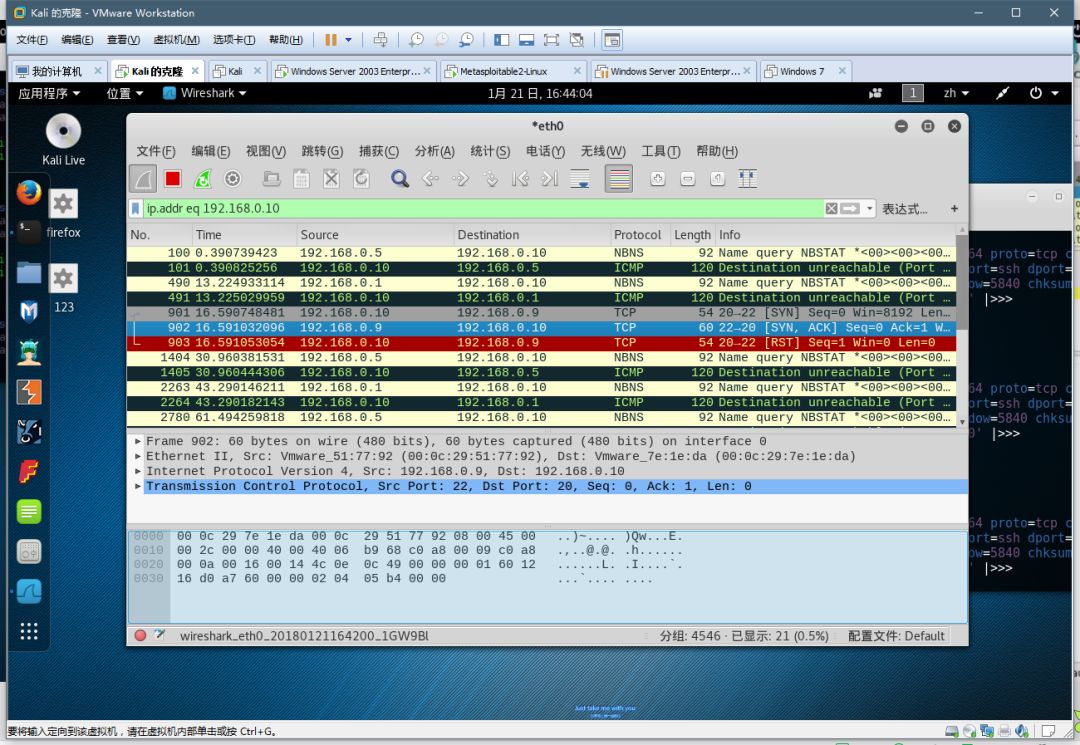Launch Firefox from the dock
The width and height of the screenshot is (1080, 745).
coord(29,193)
